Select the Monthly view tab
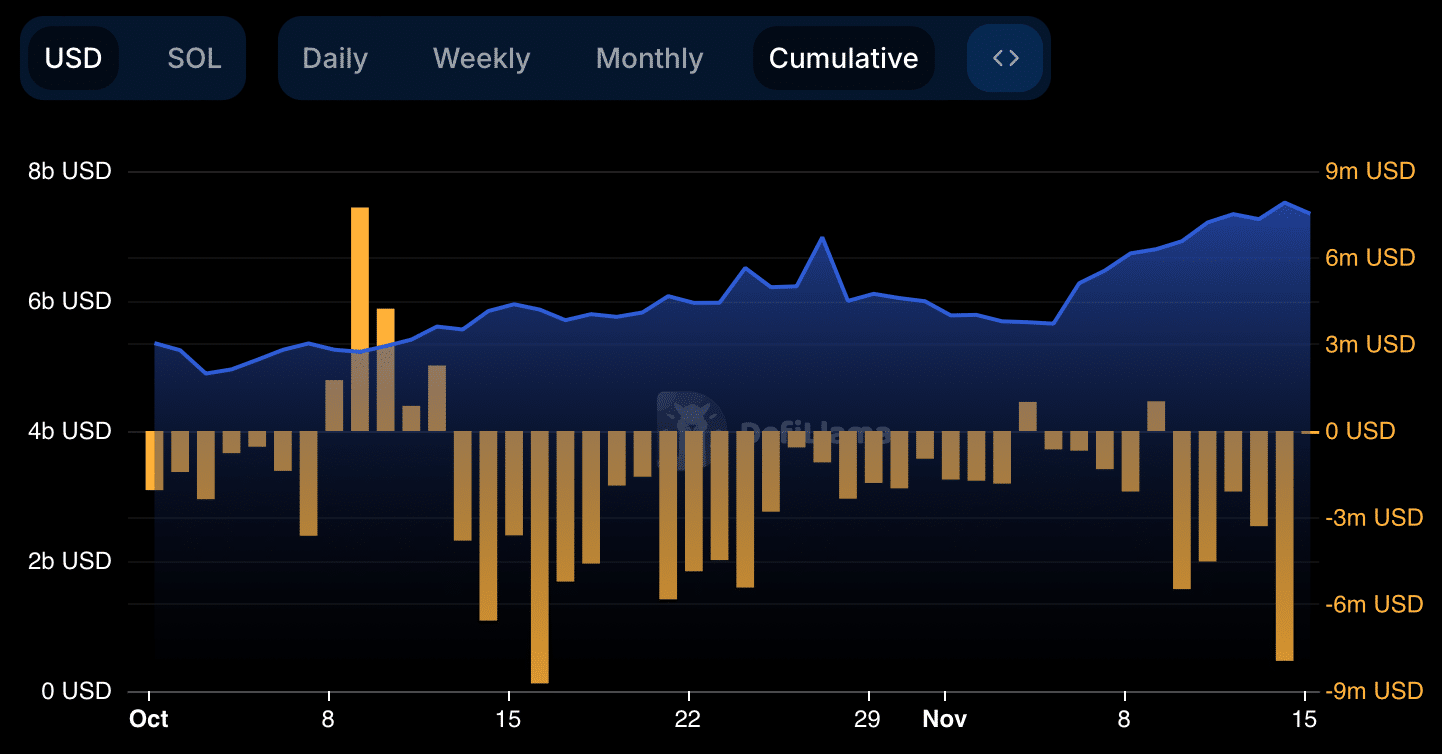This screenshot has width=1442, height=754. (649, 58)
